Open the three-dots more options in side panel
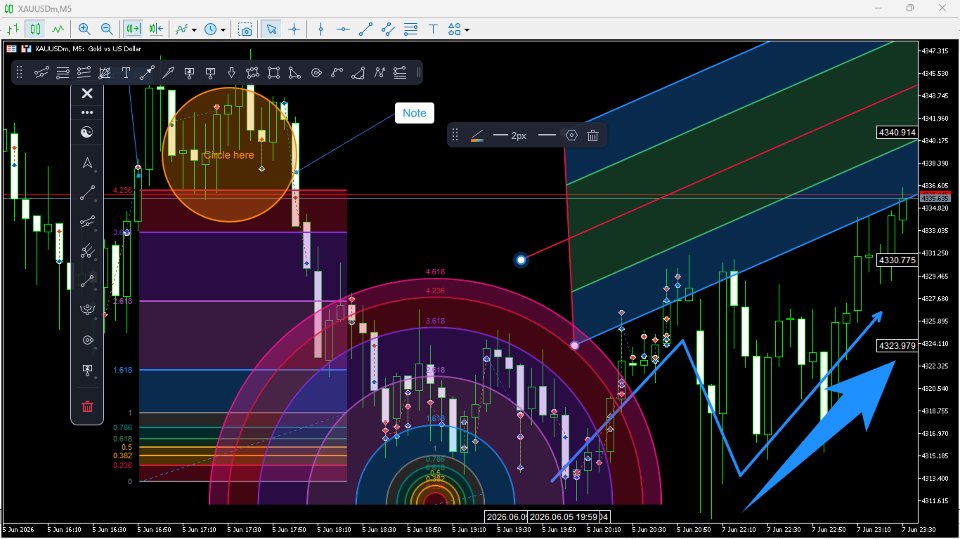 click(87, 113)
